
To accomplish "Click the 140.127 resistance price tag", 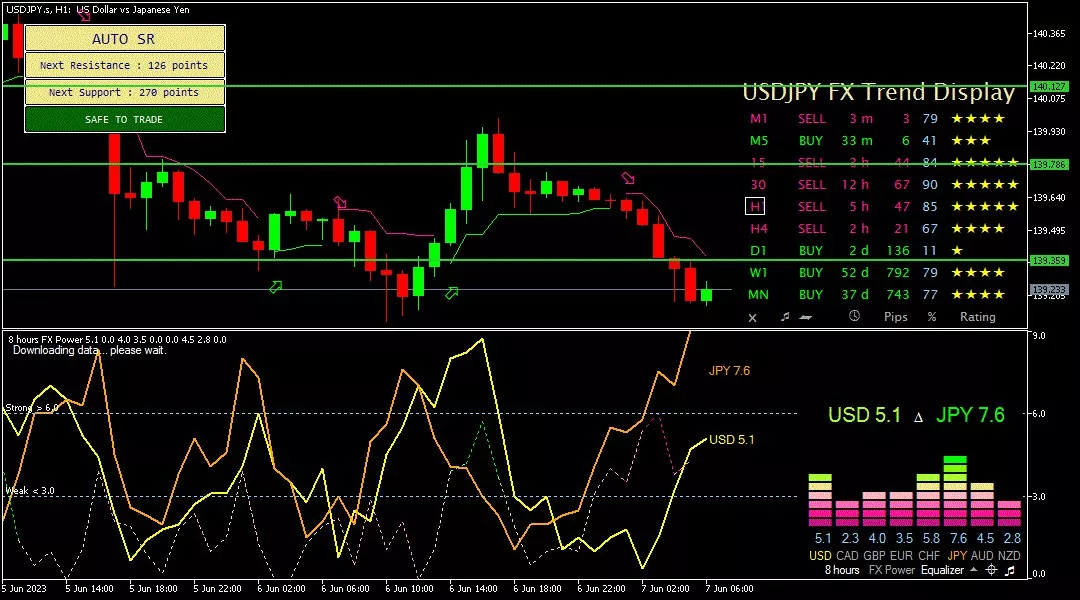I will pyautogui.click(x=1049, y=87).
